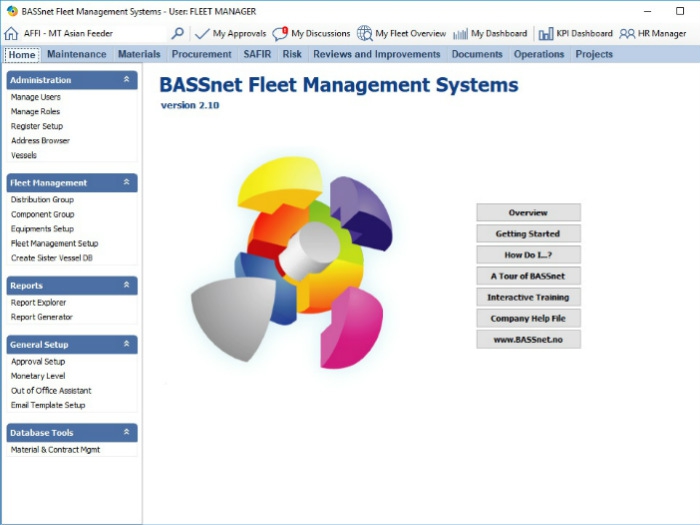This screenshot has height=525, width=700.
Task: Click the www.BASSnet.no button
Action: (x=529, y=339)
